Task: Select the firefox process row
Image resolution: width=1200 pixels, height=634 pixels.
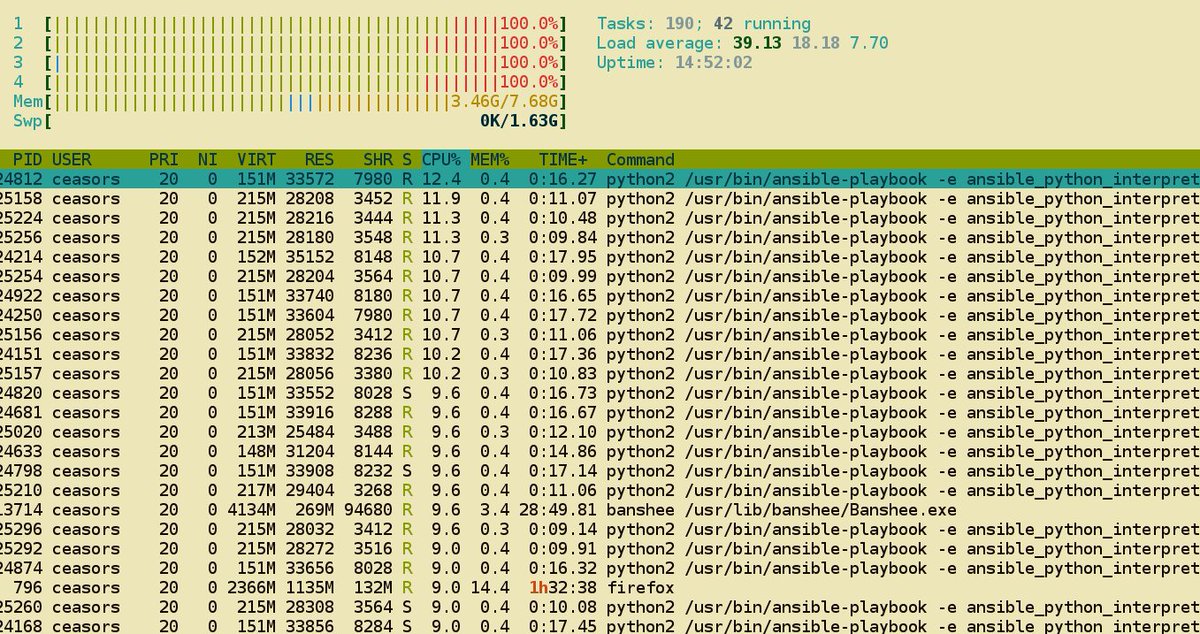Action: 600,588
